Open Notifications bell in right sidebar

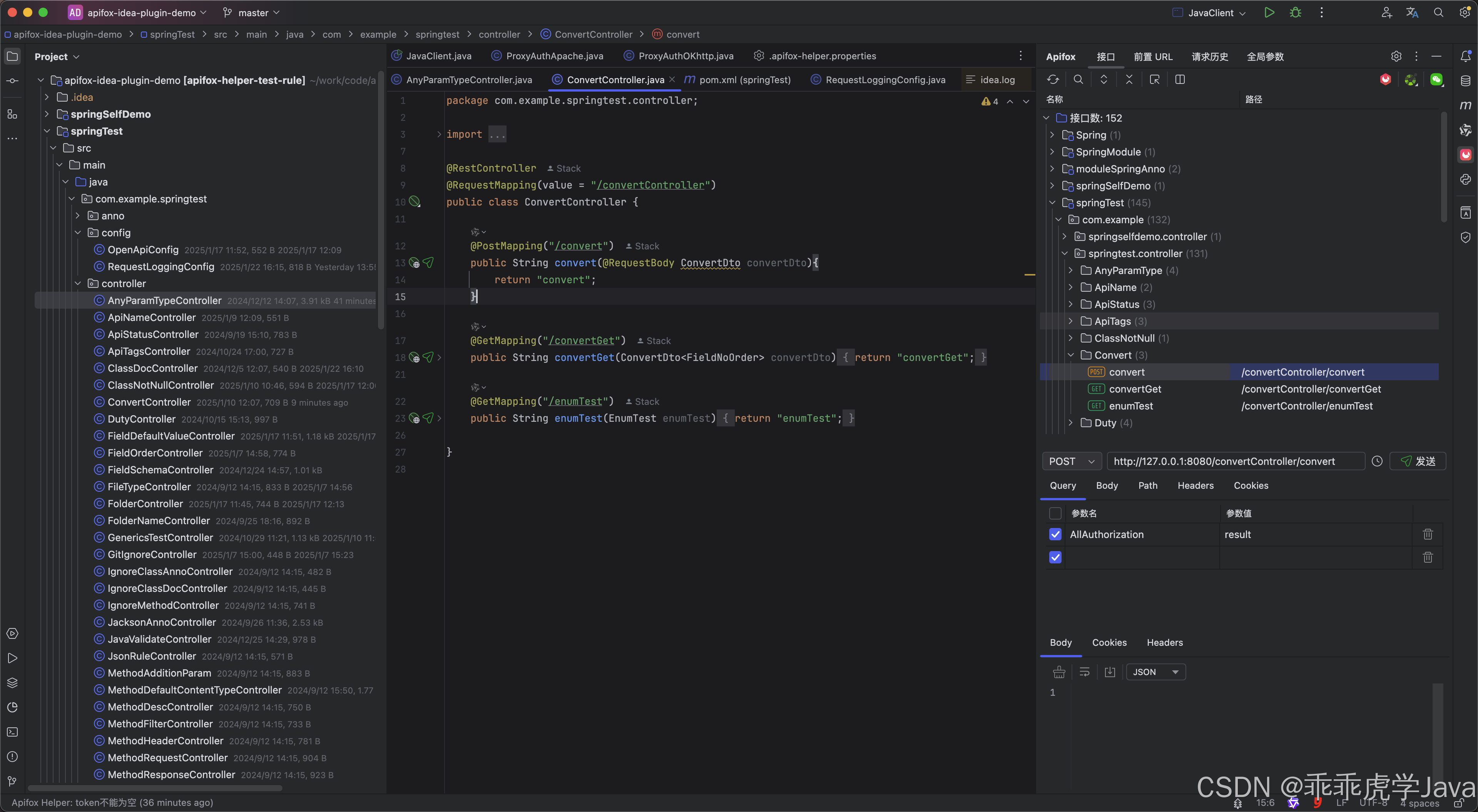tap(1465, 56)
